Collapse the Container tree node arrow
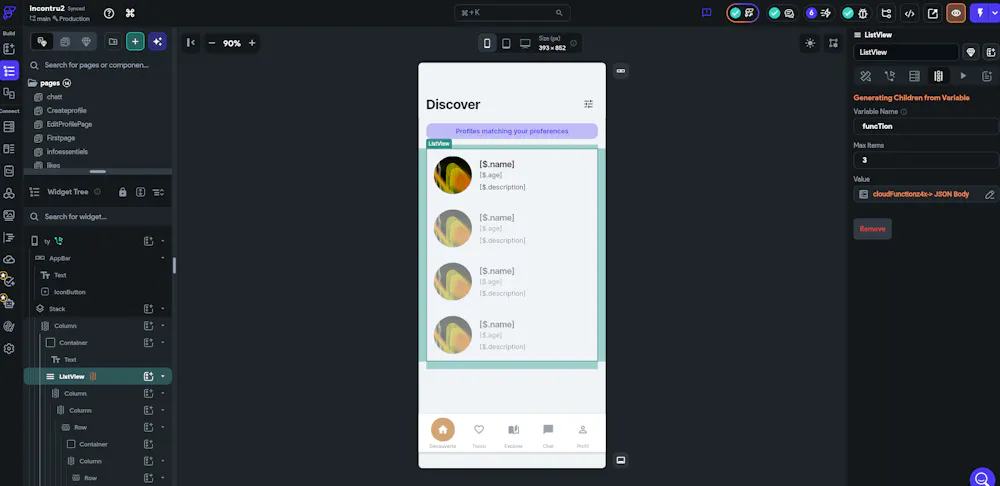Image resolution: width=1000 pixels, height=486 pixels. pos(163,342)
